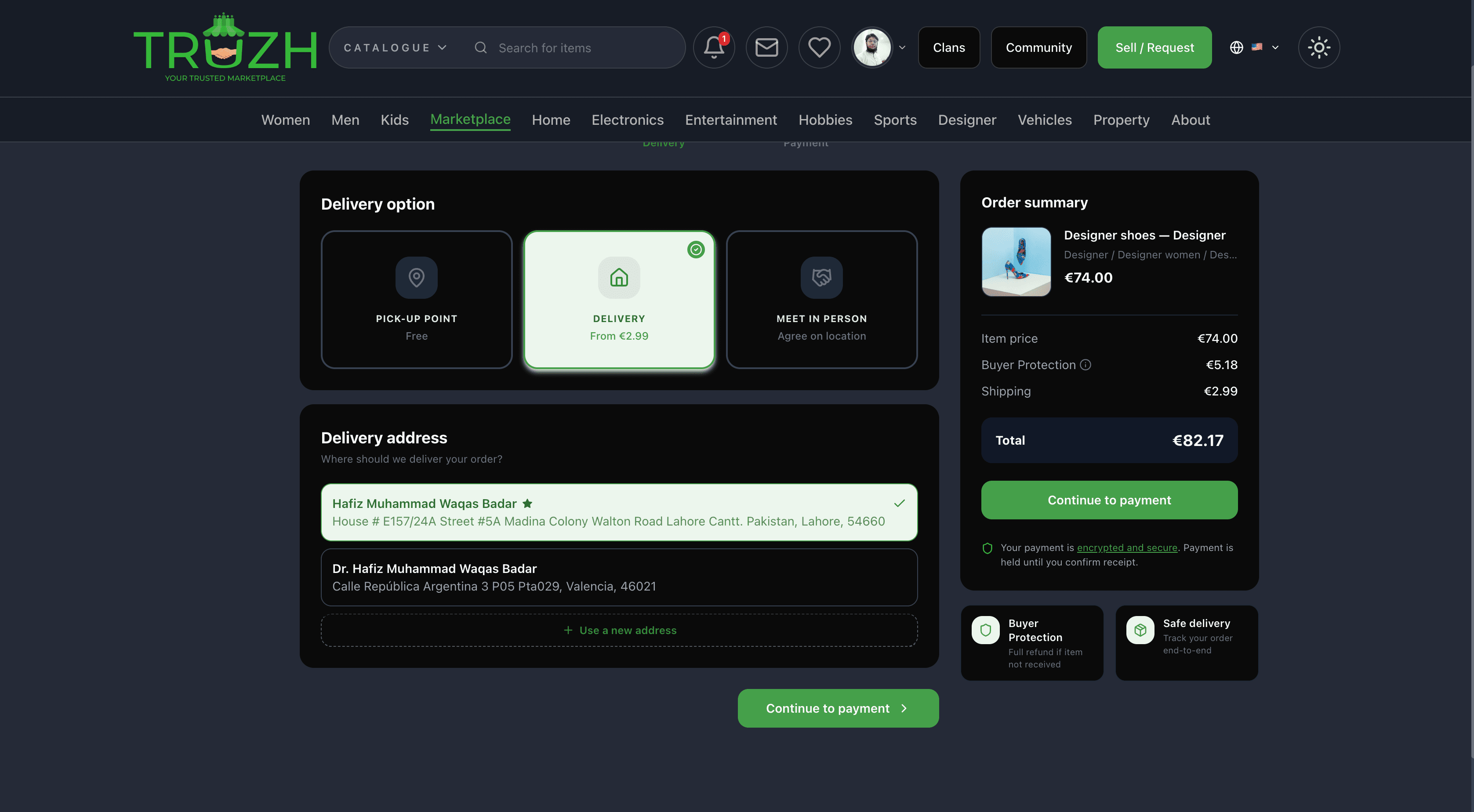Open the notifications bell
1474x812 pixels.
pyautogui.click(x=714, y=47)
